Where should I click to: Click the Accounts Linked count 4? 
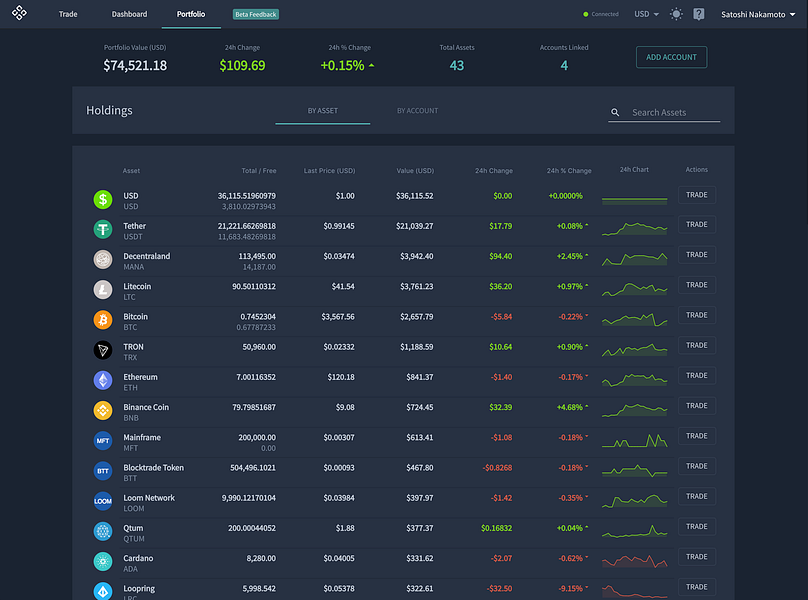point(564,65)
